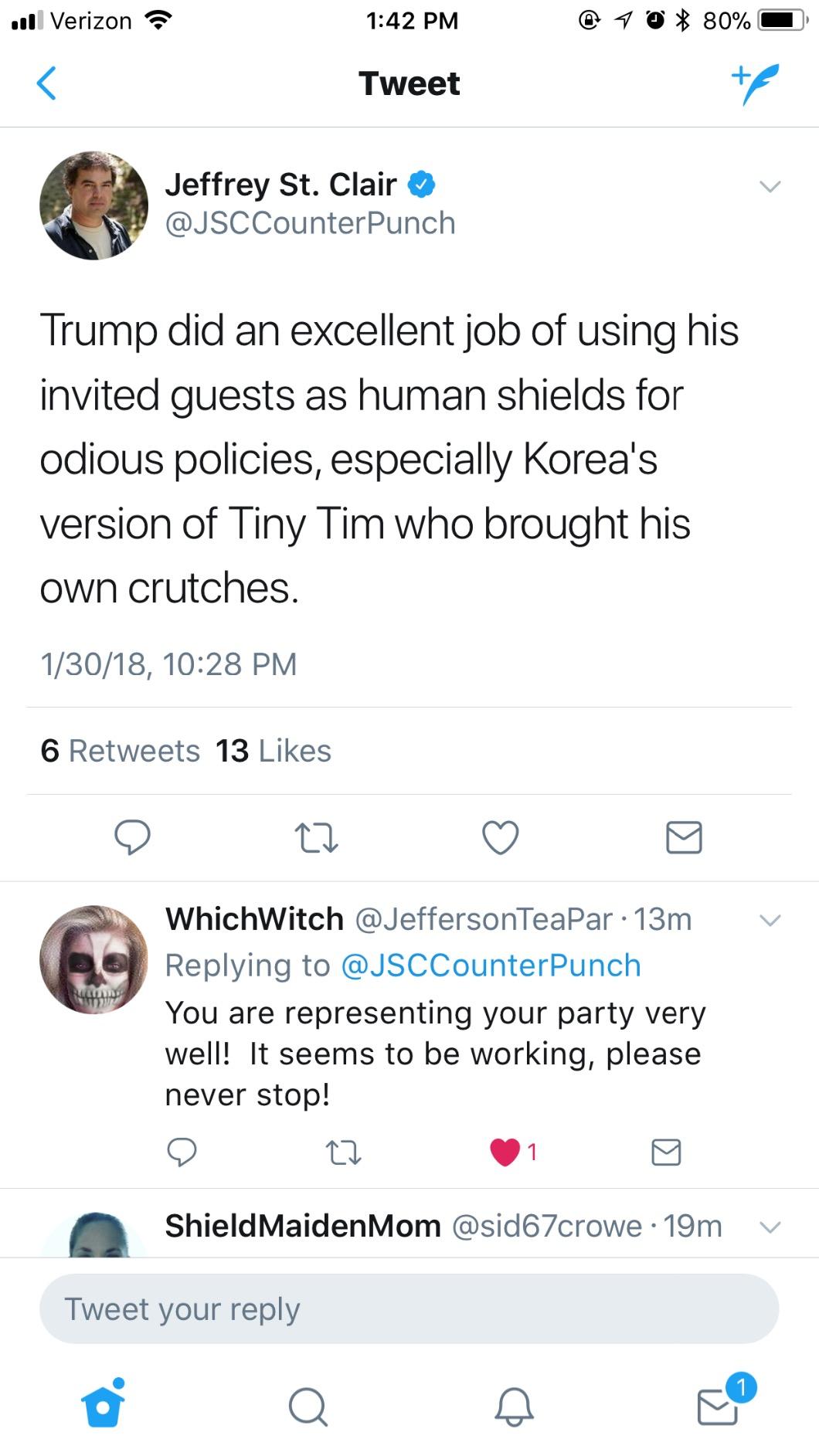View the 6 Retweets list

click(x=121, y=751)
